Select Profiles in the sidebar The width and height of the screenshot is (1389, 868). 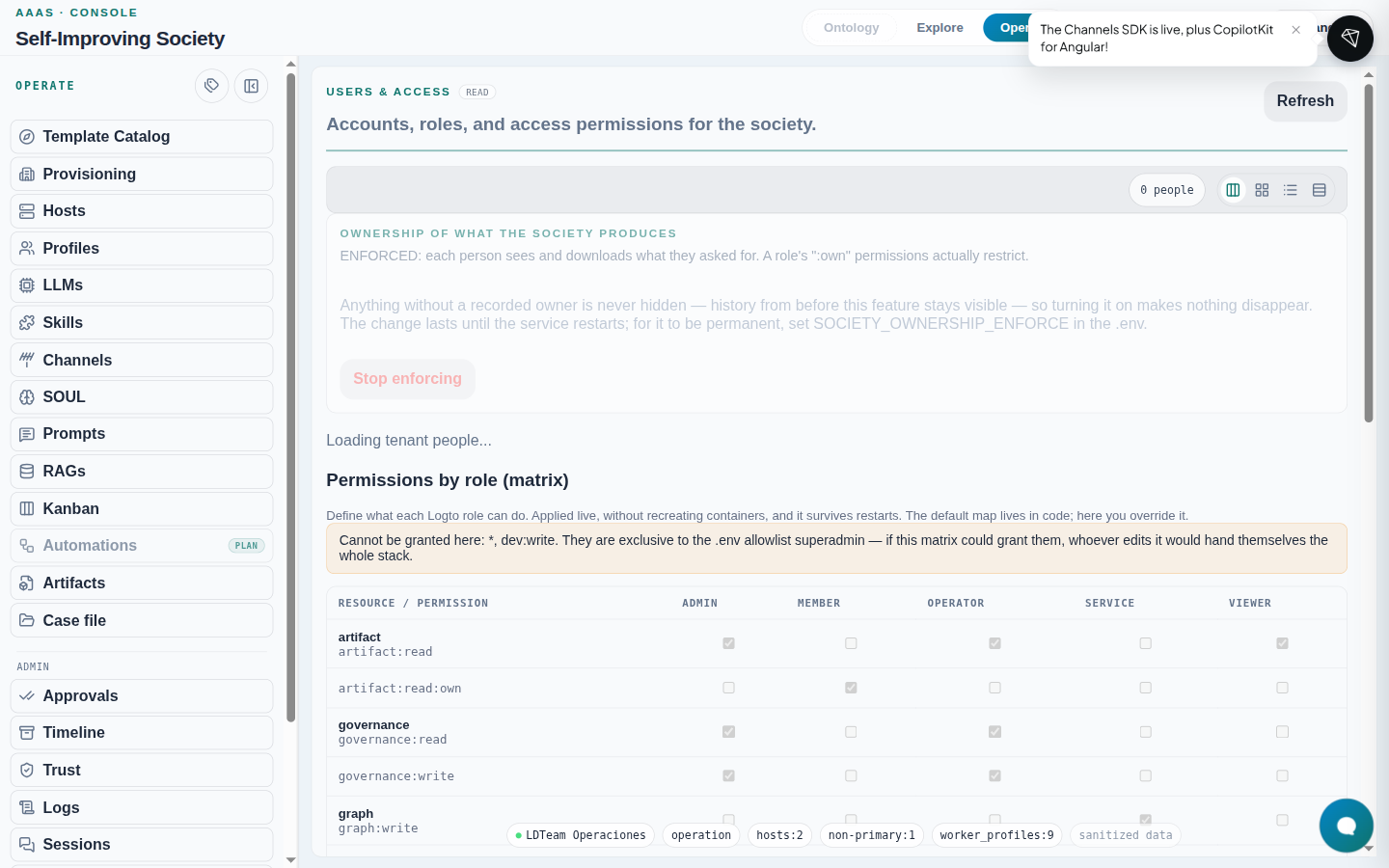[x=142, y=248]
